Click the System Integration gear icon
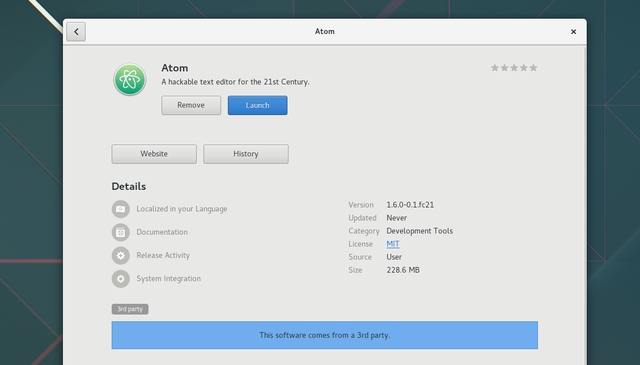This screenshot has height=365, width=640. click(x=120, y=279)
